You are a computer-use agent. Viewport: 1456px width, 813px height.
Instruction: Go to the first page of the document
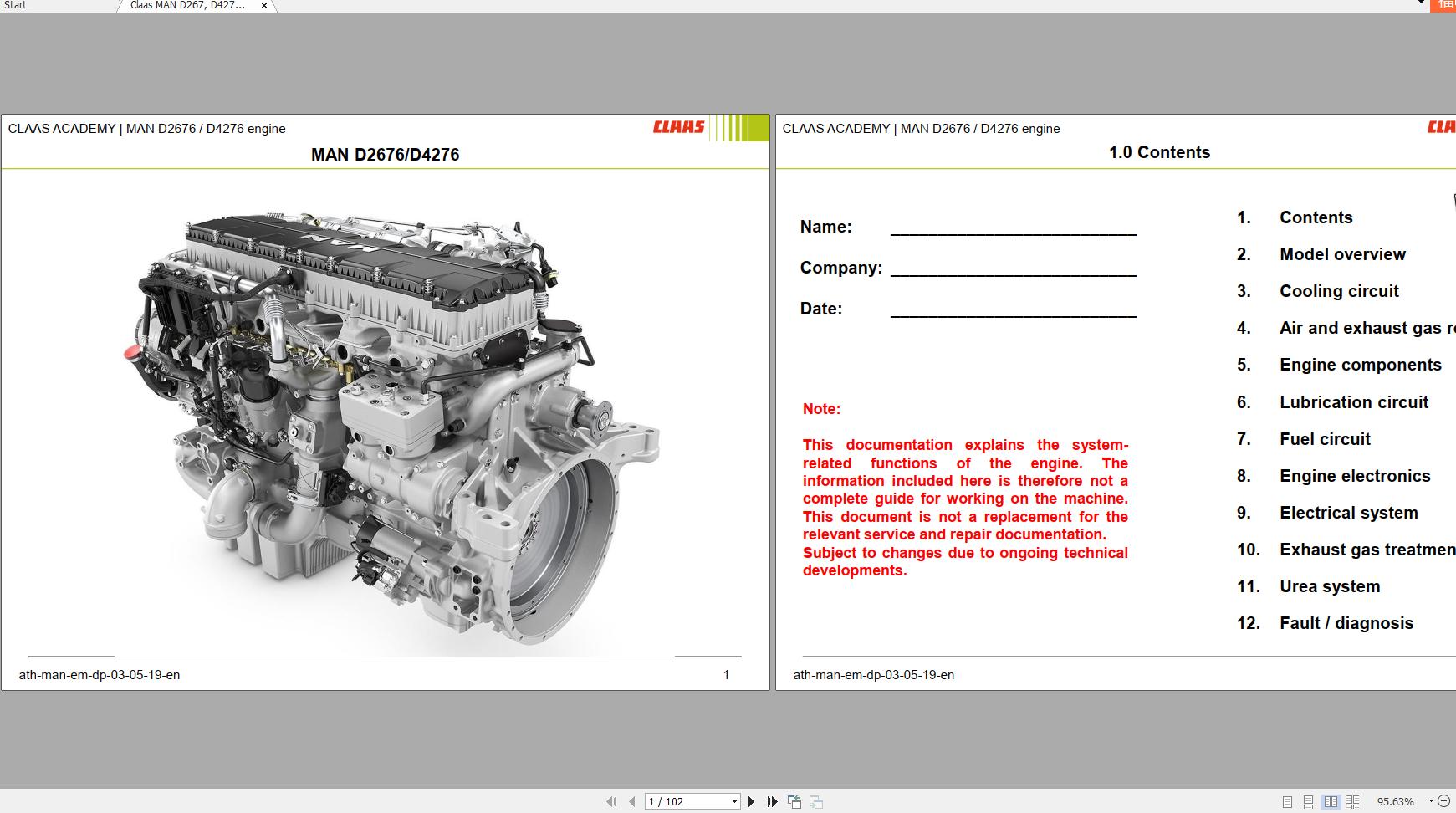coord(612,801)
